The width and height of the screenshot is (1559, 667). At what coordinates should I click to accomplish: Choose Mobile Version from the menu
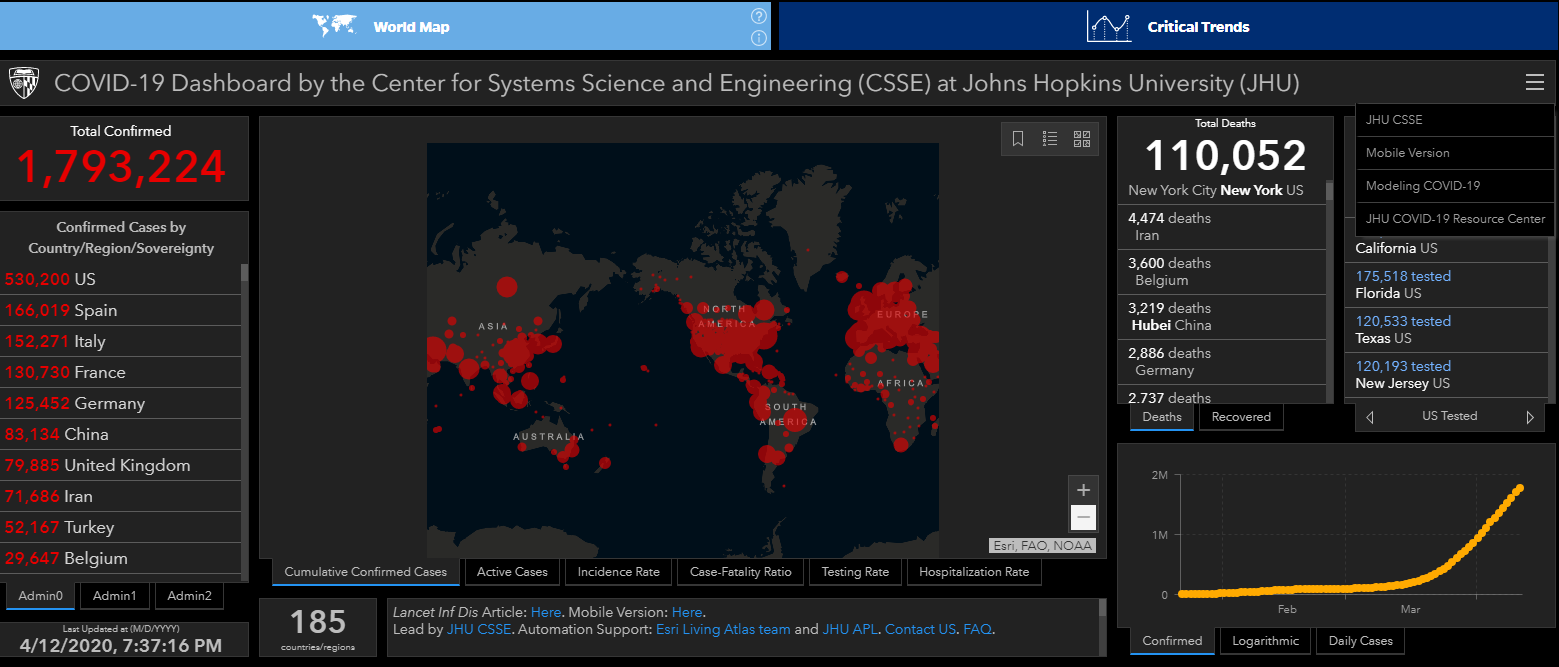click(x=1455, y=153)
